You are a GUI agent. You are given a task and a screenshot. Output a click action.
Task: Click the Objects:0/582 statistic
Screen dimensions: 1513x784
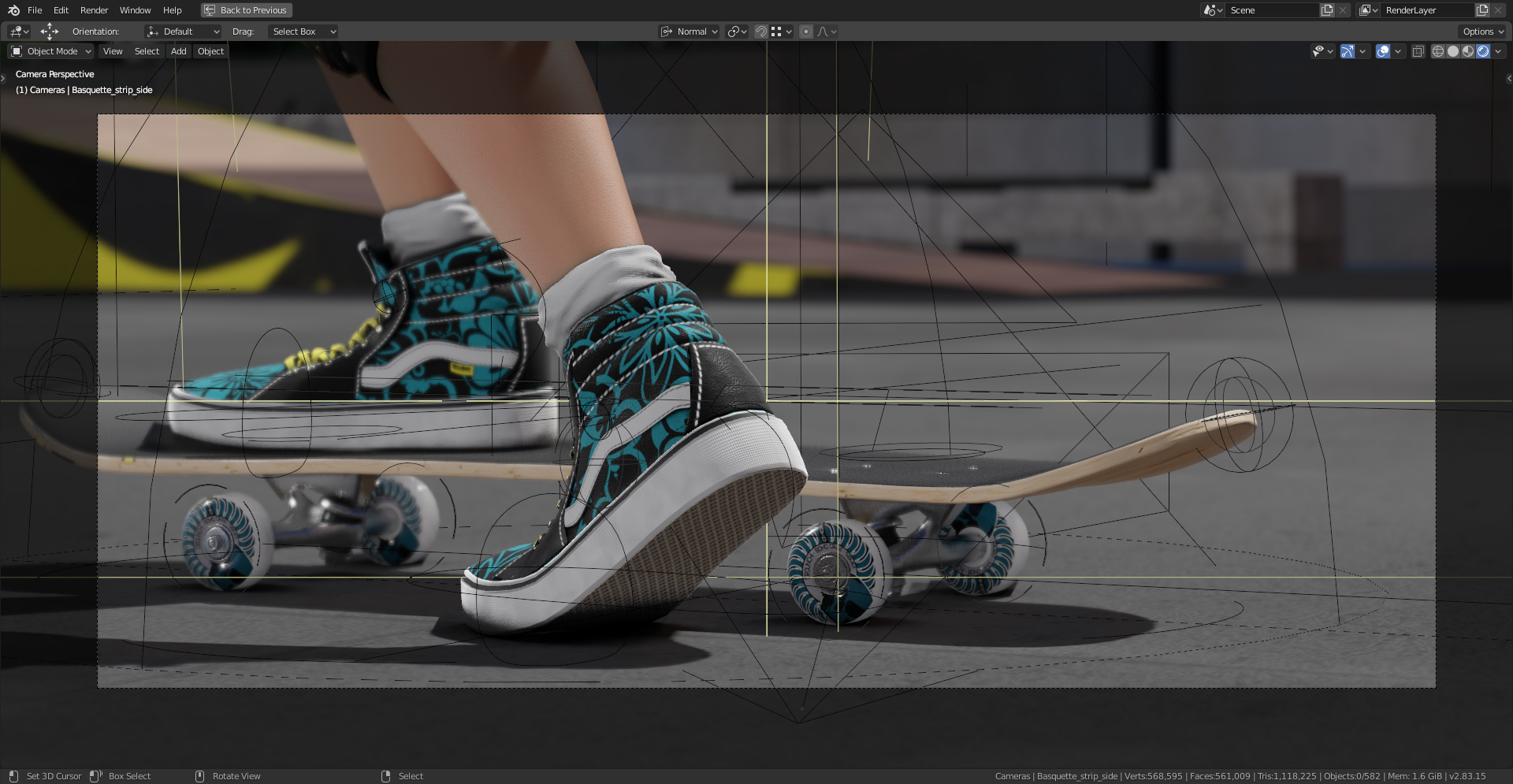(1352, 776)
